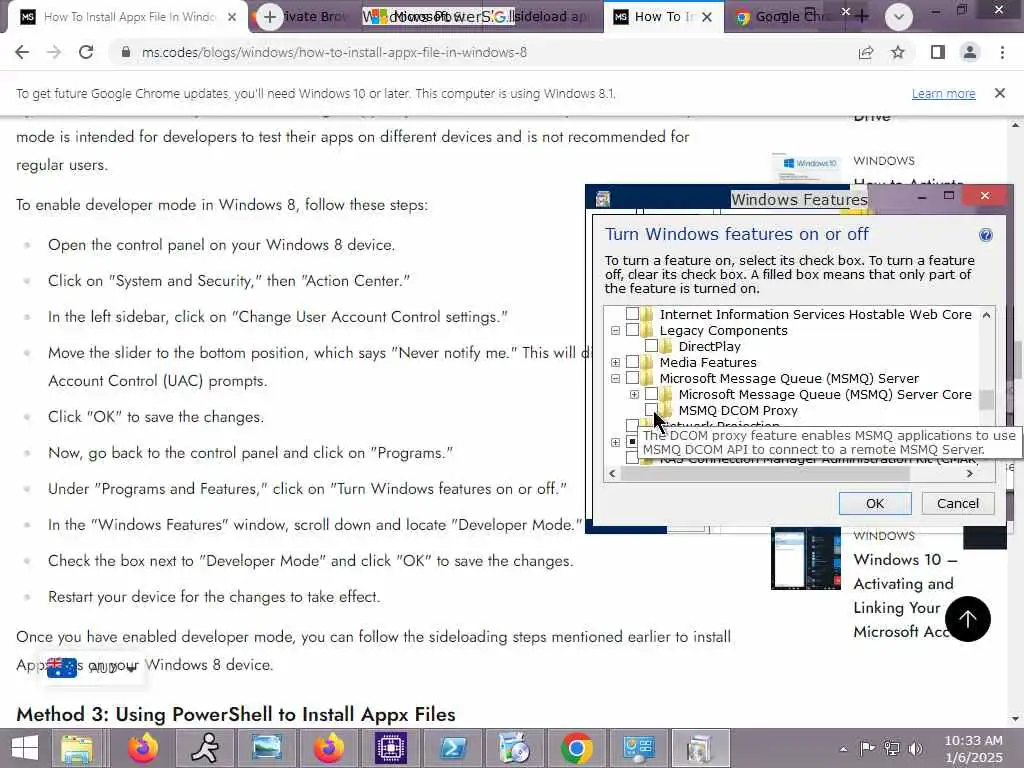
Task: Select the DirectPlay feature label
Action: pos(709,346)
